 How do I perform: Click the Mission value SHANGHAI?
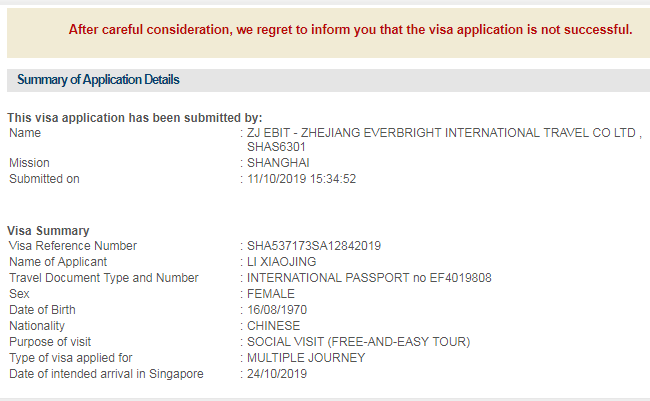[278, 163]
